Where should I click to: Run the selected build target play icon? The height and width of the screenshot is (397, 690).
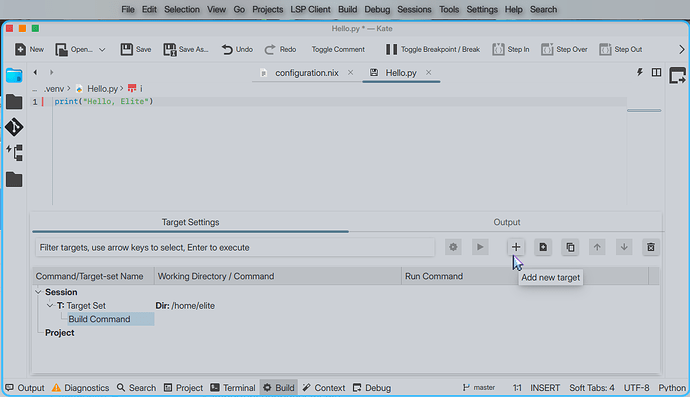480,247
